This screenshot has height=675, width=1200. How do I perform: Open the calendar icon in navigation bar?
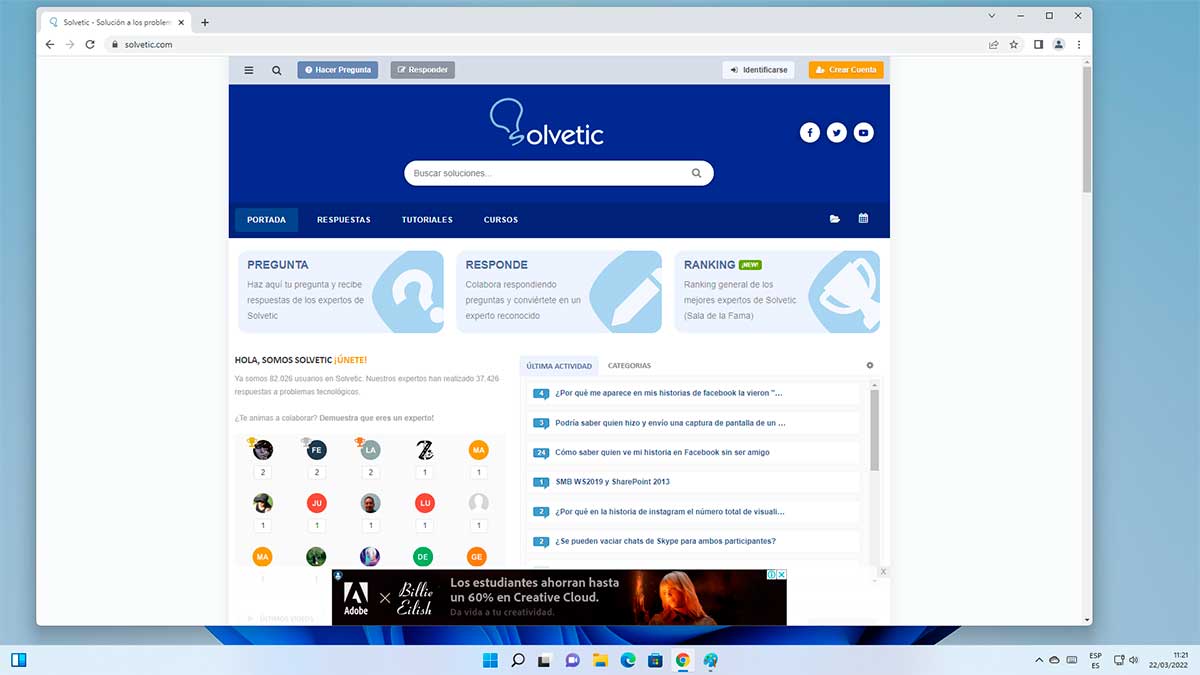(863, 219)
